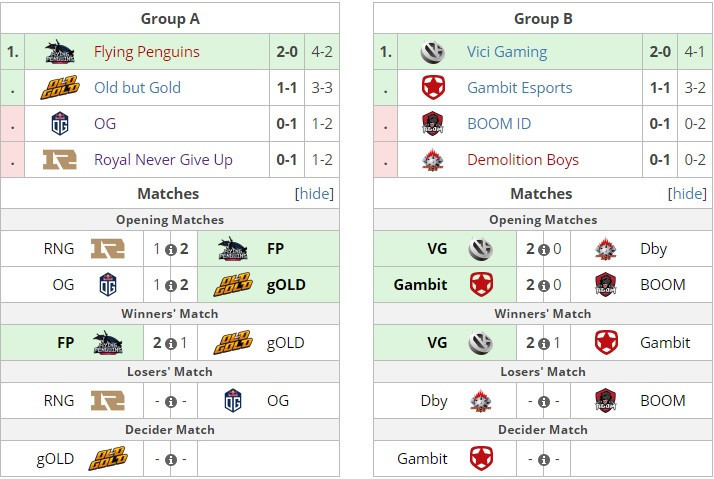
Task: Open the Vici Gaming team link
Action: [507, 51]
